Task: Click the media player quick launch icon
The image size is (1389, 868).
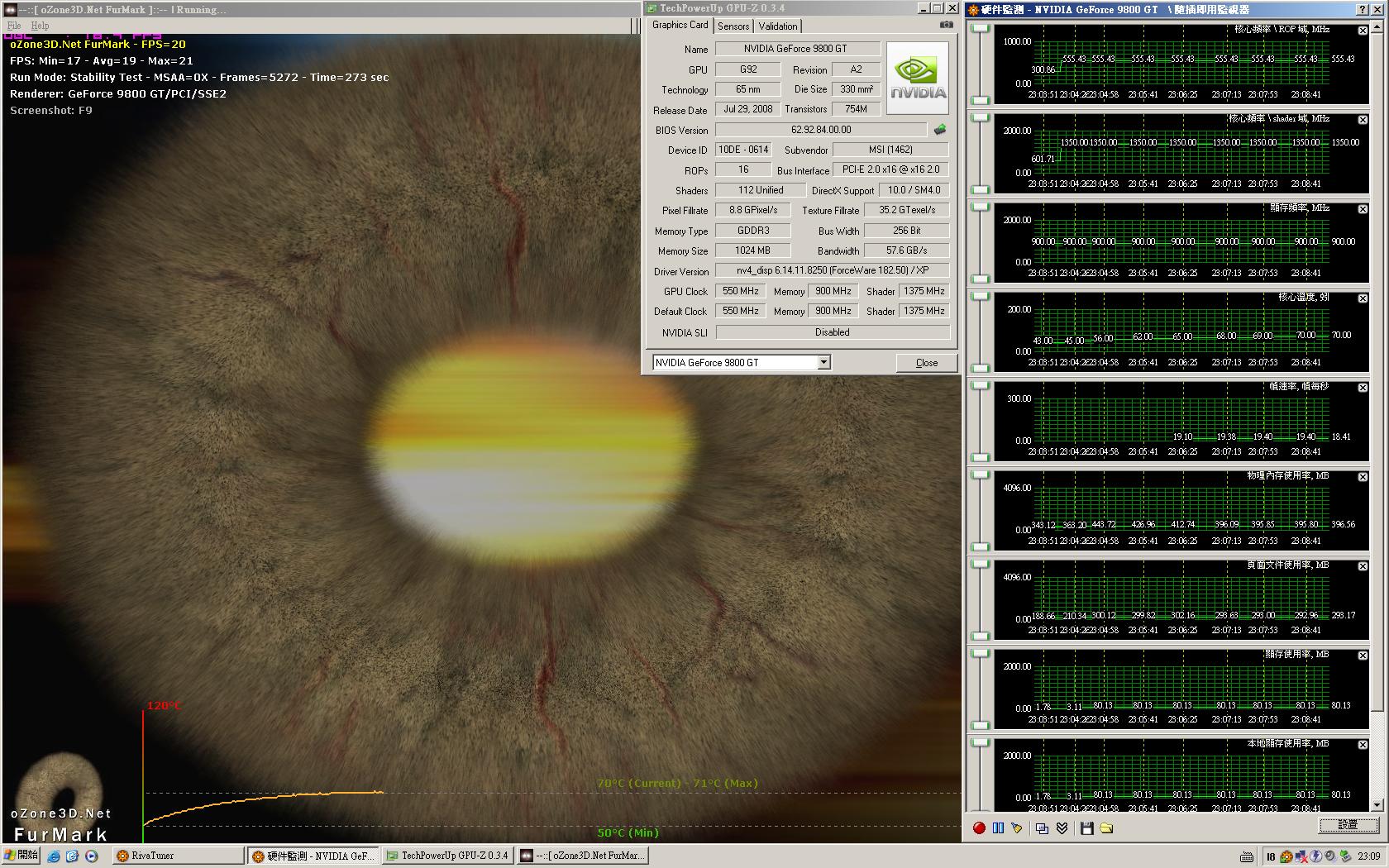Action: pyautogui.click(x=92, y=856)
